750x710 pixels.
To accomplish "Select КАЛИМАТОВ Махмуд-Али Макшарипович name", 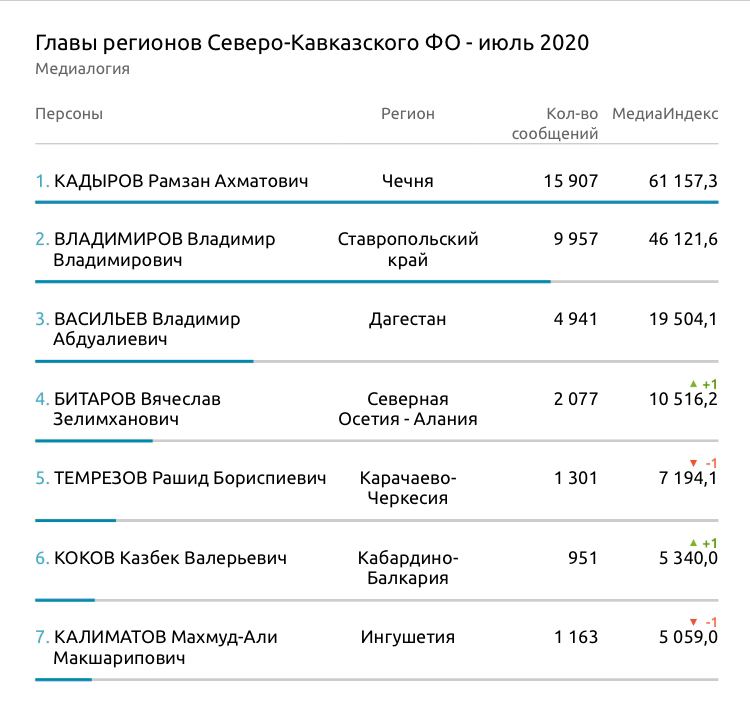I will pos(165,647).
